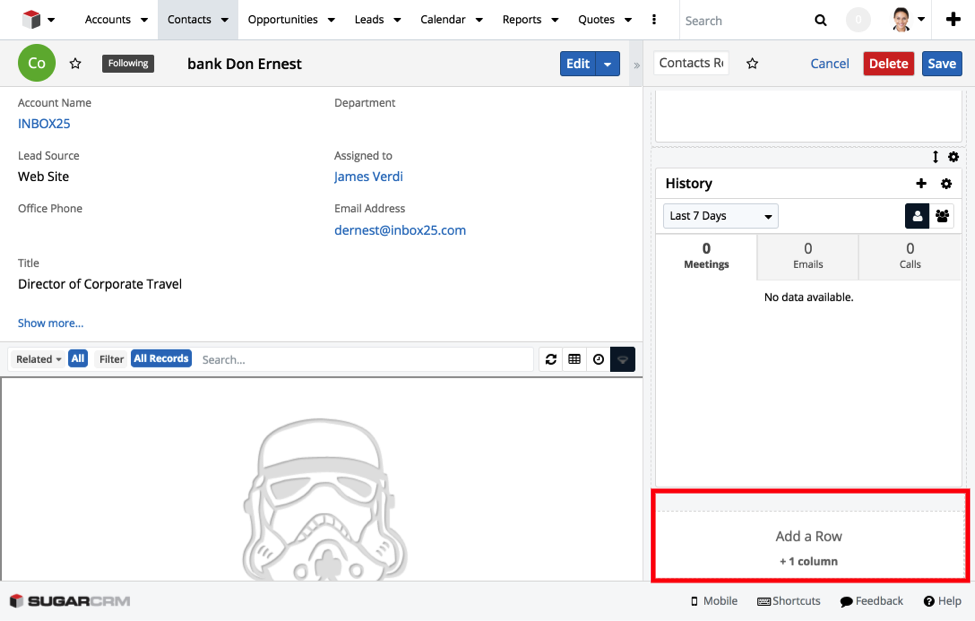Open the Quotes module tab
This screenshot has width=975, height=621.
click(596, 19)
